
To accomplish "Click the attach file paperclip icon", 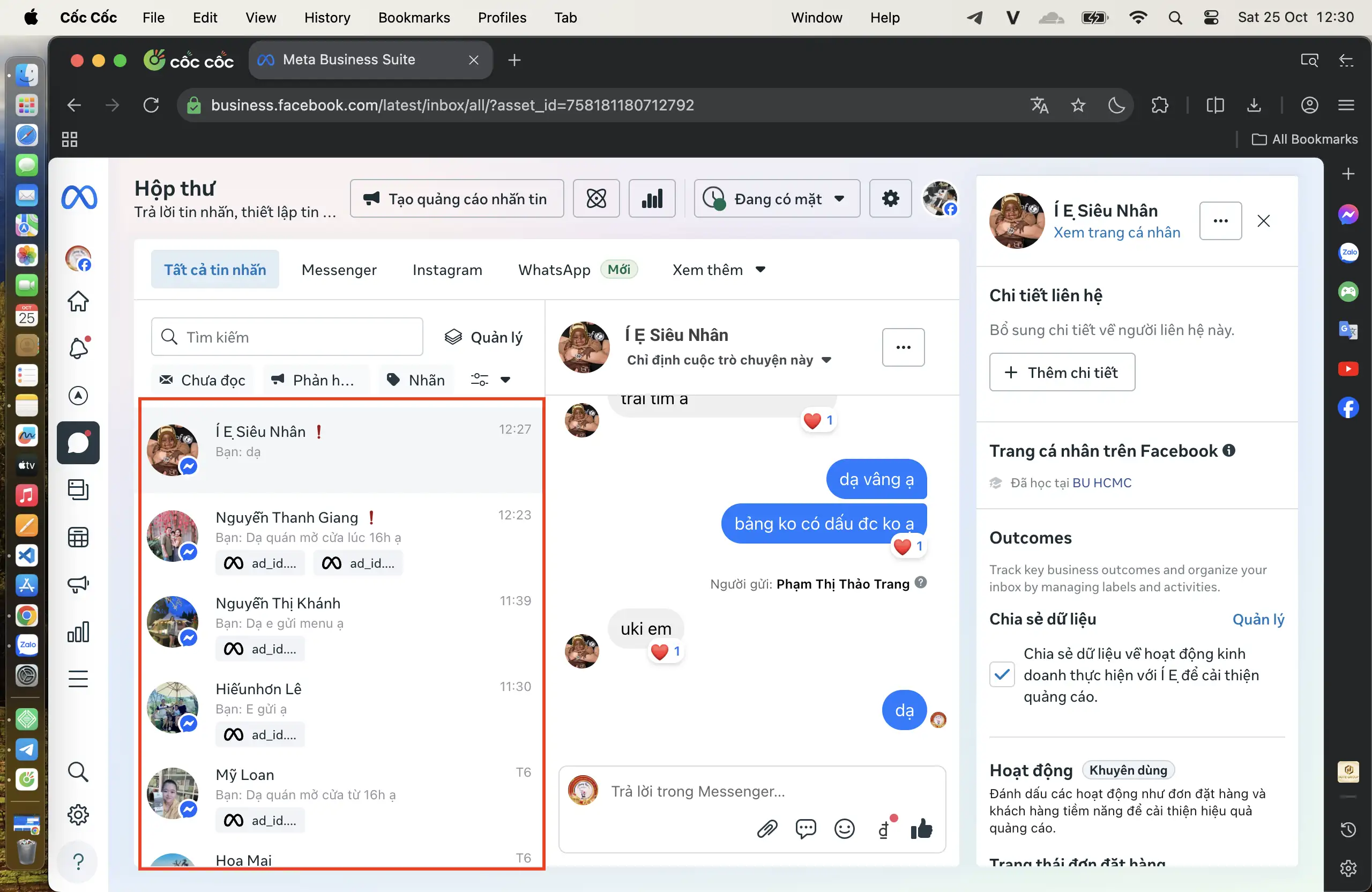I will [x=767, y=829].
